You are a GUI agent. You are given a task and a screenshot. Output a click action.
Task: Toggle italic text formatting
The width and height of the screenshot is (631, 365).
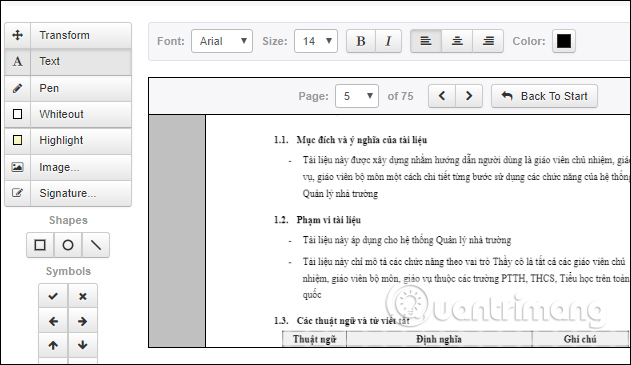pyautogui.click(x=388, y=41)
